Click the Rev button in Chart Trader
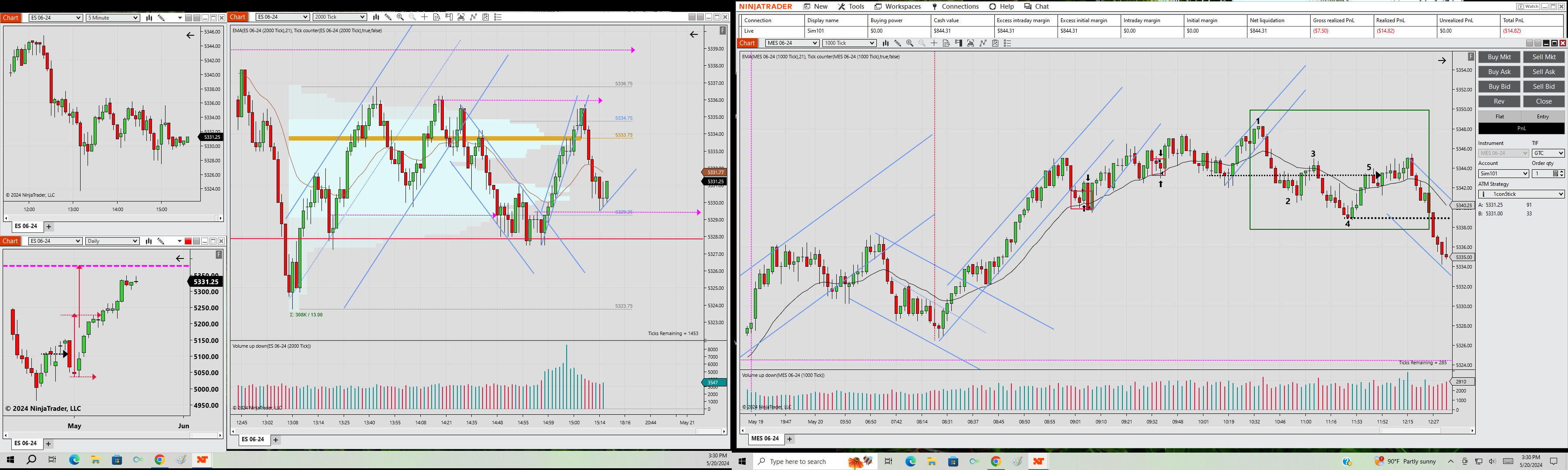Screen dimensions: 1568x470 tap(1499, 101)
